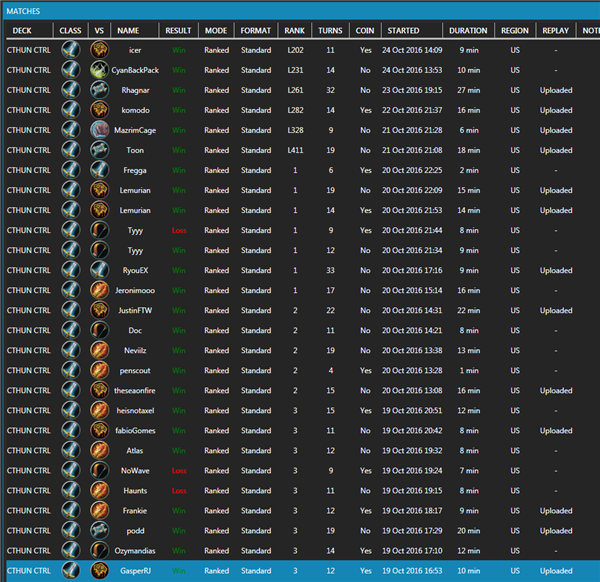Click the player class icon in the komodo row
This screenshot has width=600, height=582.
pyautogui.click(x=70, y=110)
